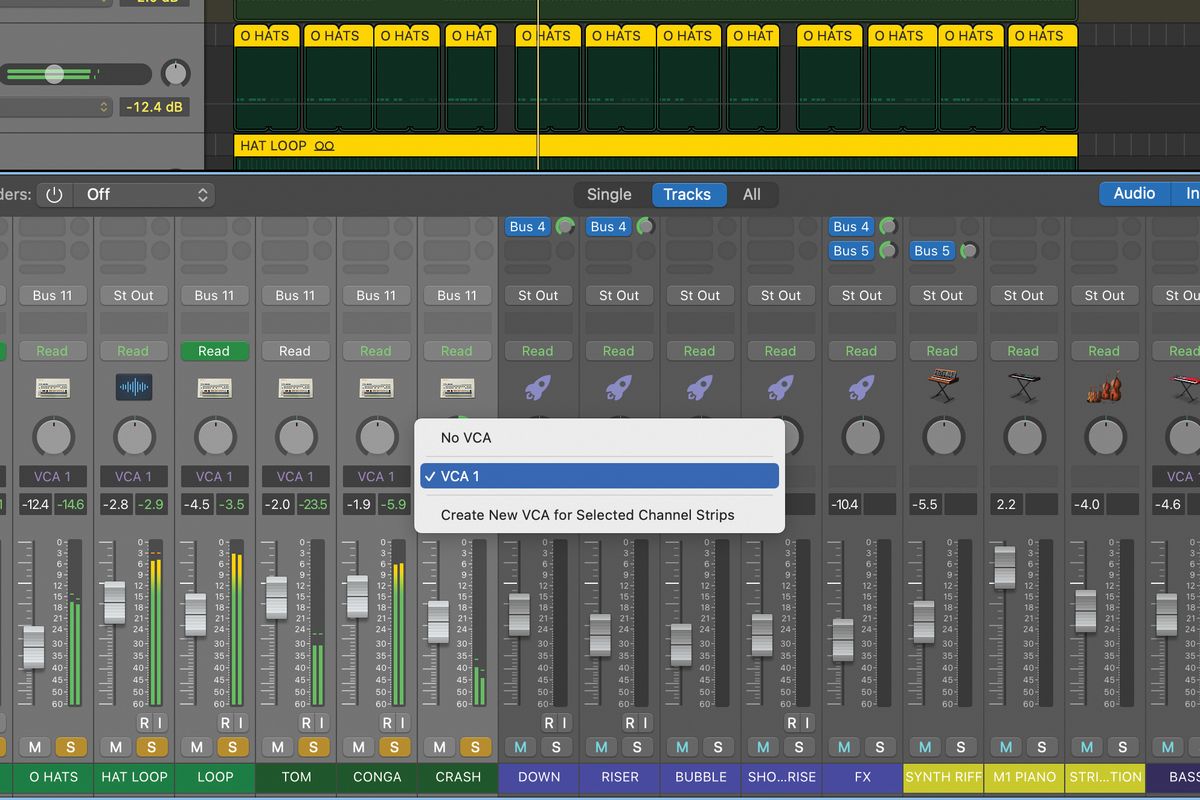Screen dimensions: 1200x800
Task: Switch mixer view to All
Action: tap(751, 195)
